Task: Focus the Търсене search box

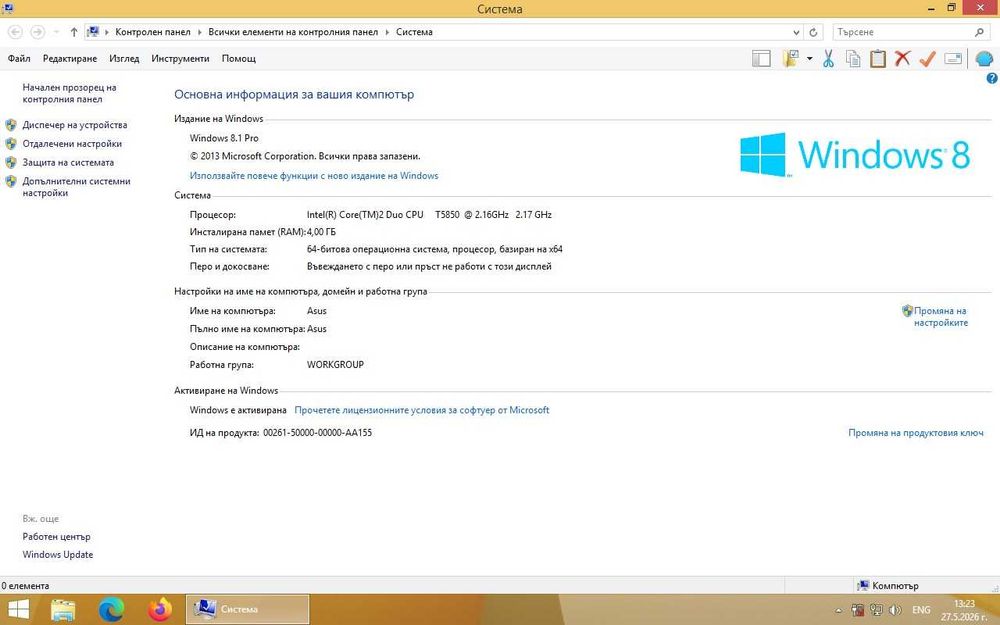Action: tap(902, 32)
